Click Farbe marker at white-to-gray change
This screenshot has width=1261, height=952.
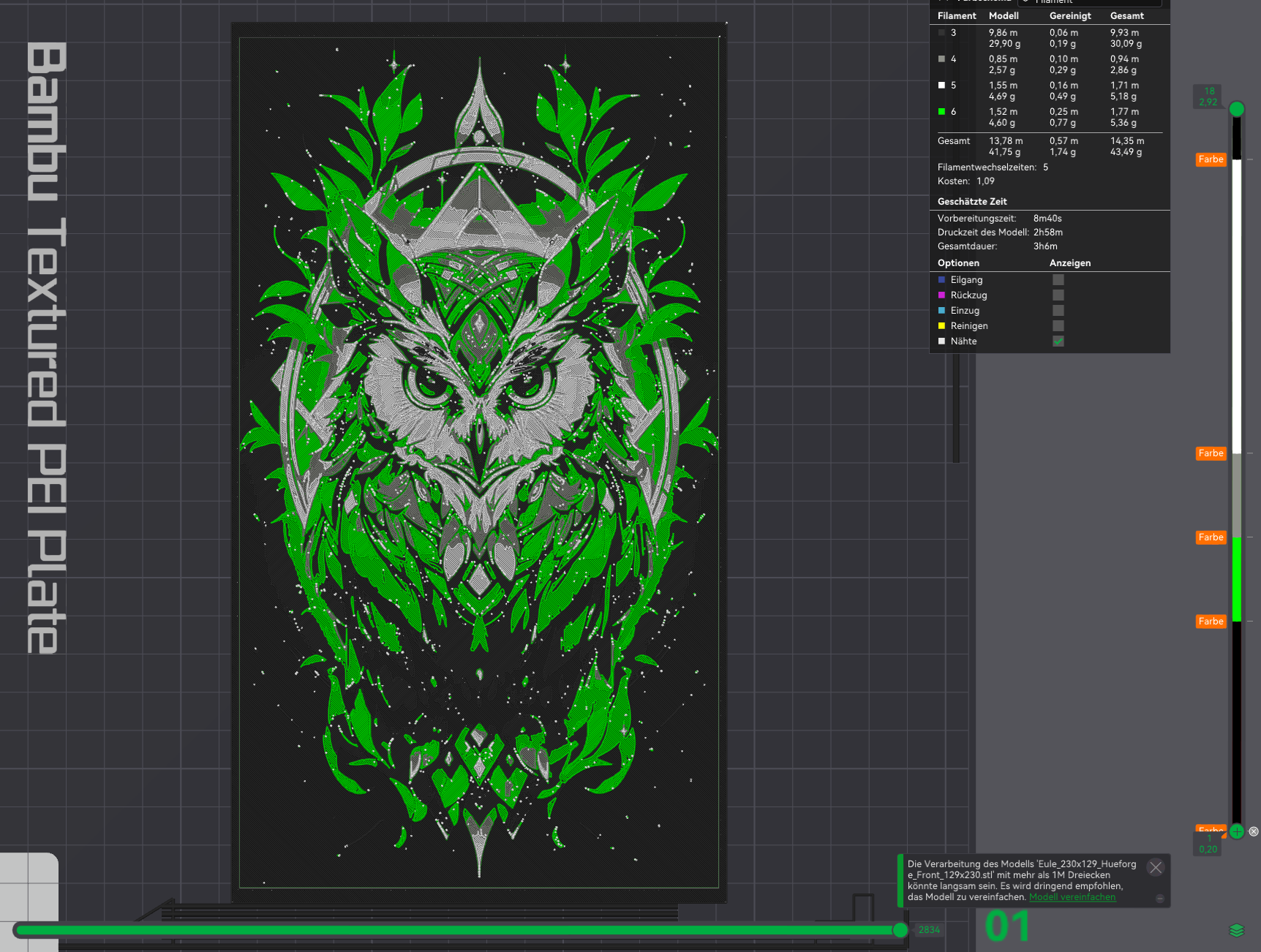click(x=1211, y=453)
